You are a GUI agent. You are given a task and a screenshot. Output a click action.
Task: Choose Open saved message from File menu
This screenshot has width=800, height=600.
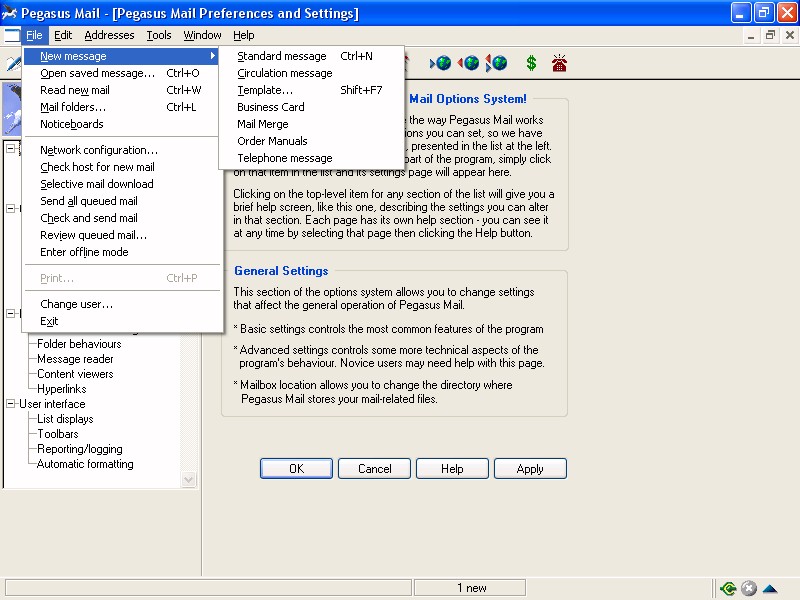(x=122, y=73)
